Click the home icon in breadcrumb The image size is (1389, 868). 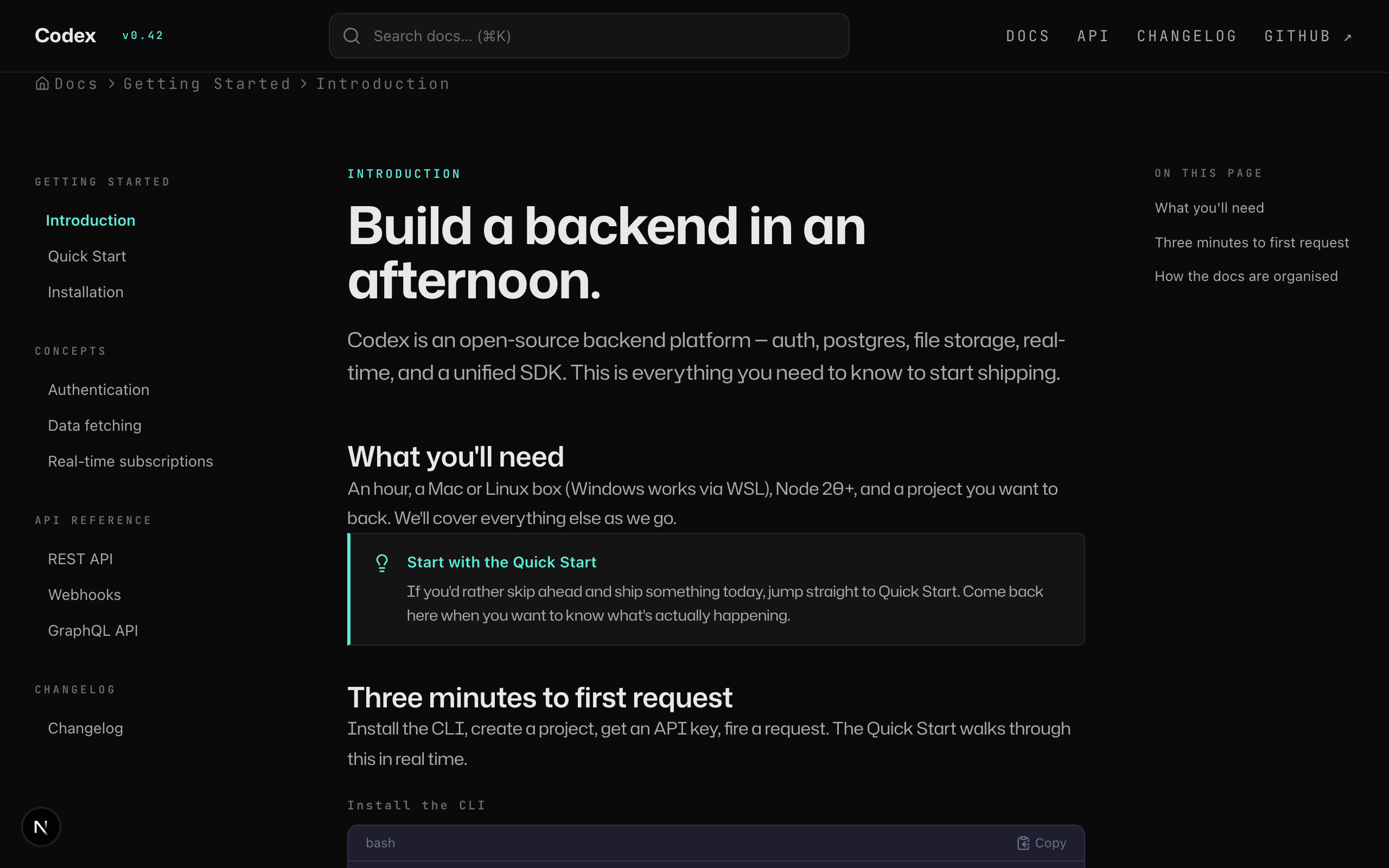click(42, 84)
